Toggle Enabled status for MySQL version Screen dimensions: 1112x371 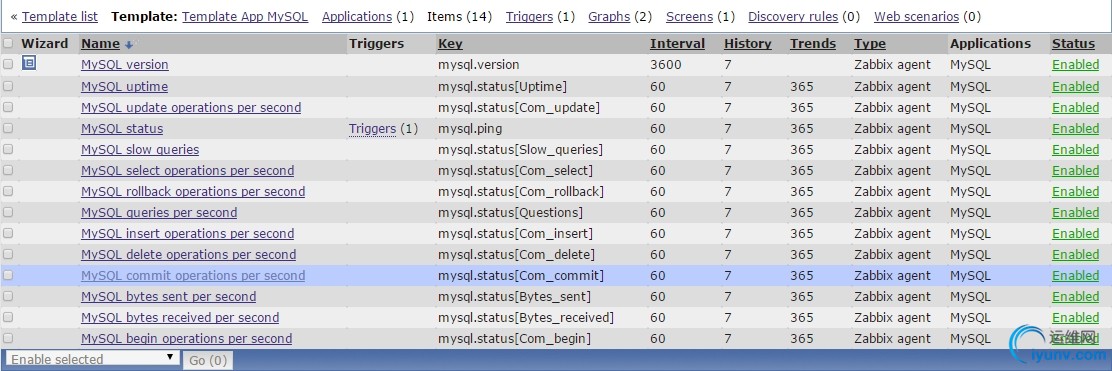[1075, 65]
